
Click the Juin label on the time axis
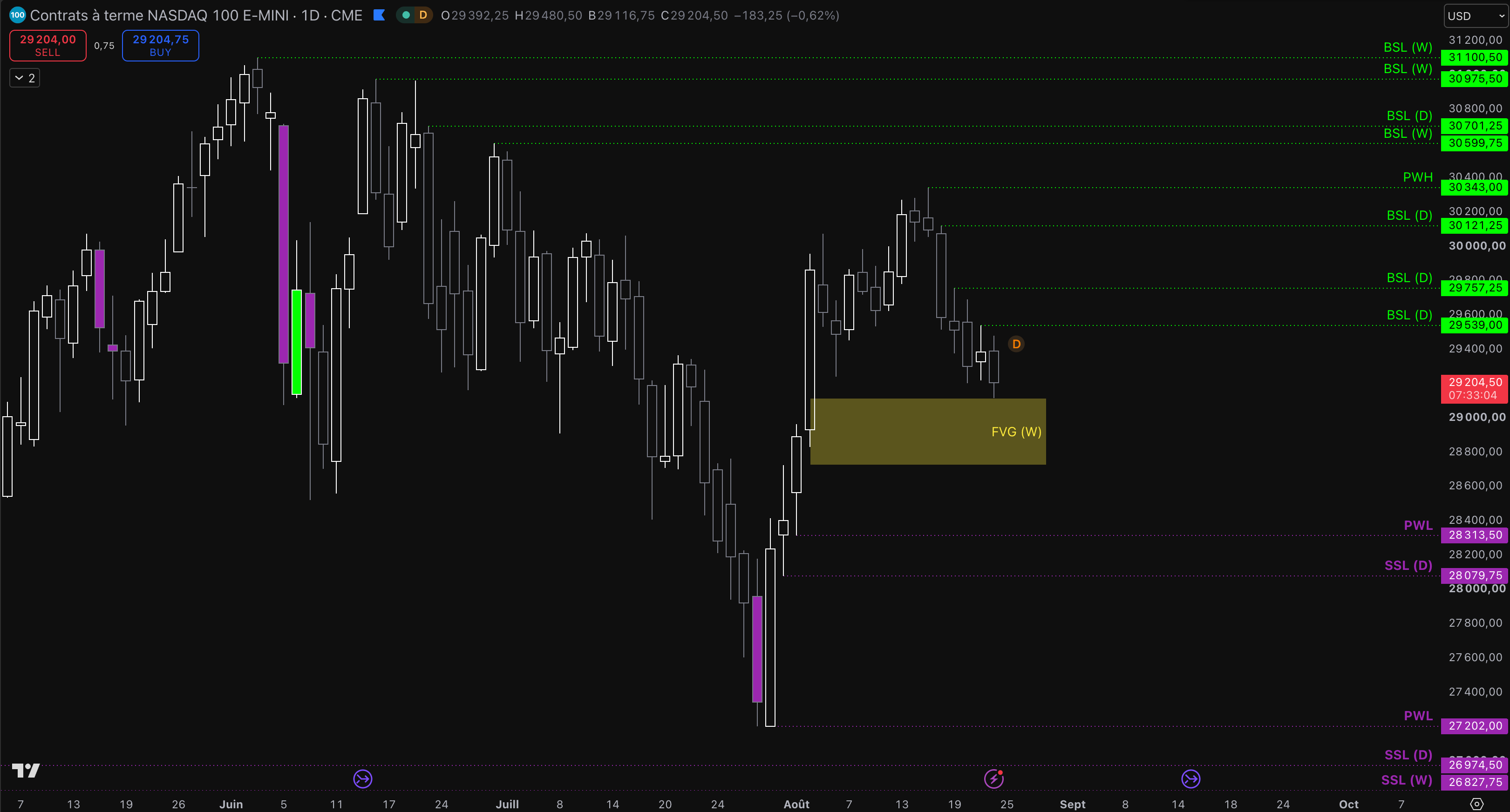[231, 805]
